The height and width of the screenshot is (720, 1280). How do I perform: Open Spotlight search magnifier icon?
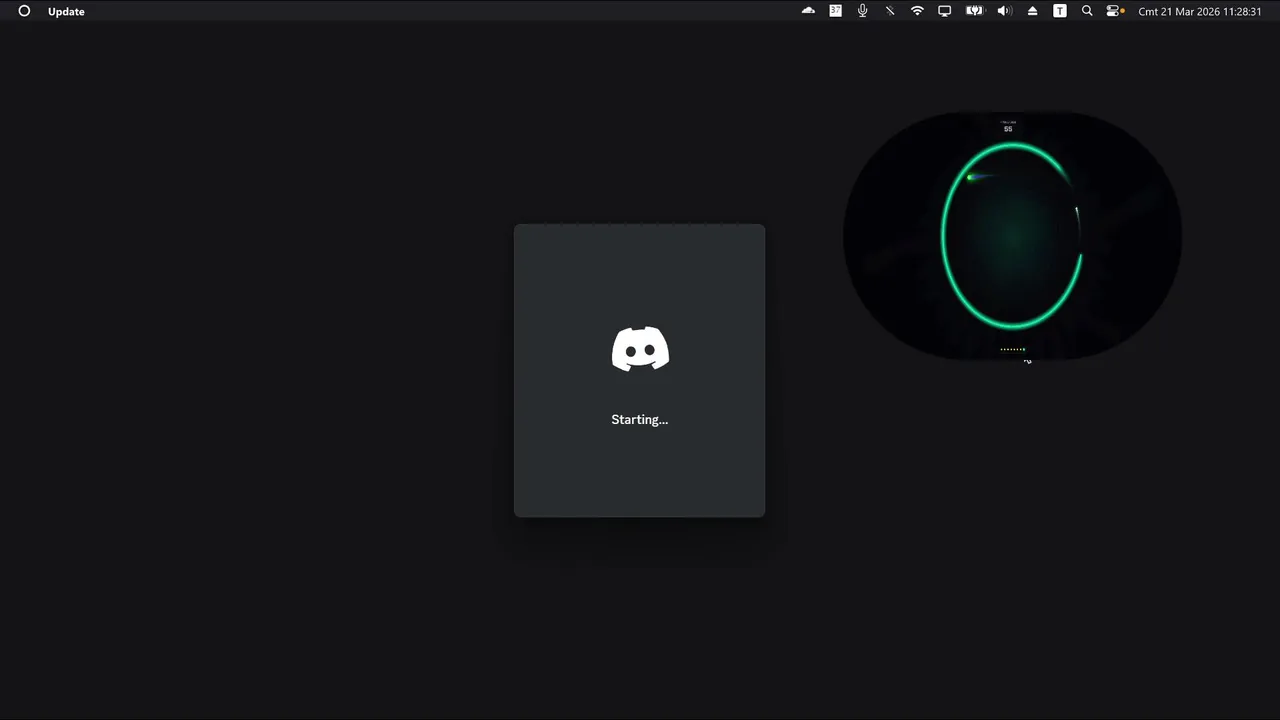1087,11
